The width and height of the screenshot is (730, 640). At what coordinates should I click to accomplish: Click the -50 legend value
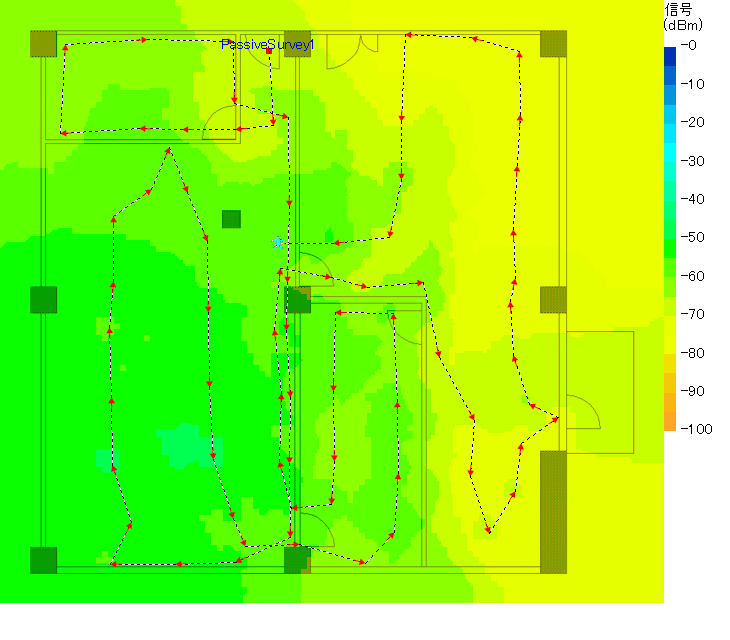tap(692, 237)
